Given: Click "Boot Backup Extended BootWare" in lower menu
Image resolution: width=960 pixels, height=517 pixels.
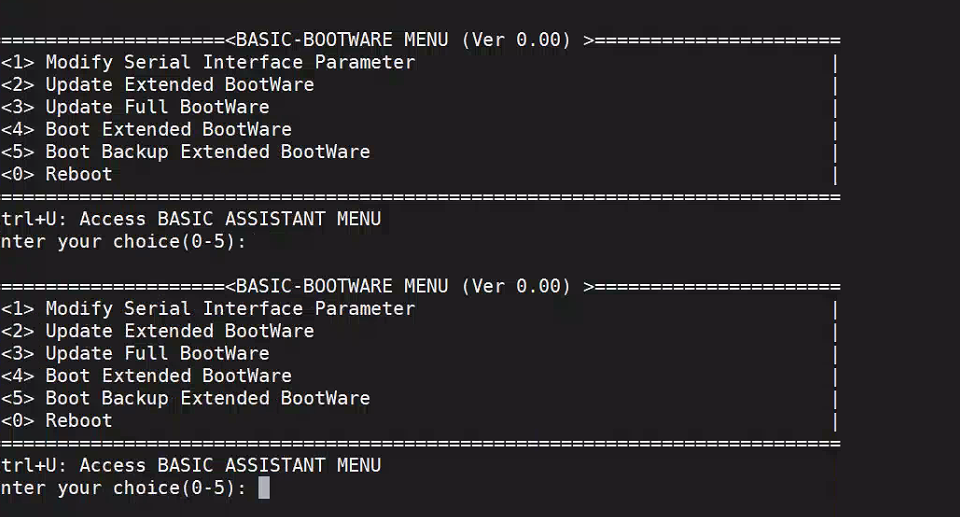Looking at the screenshot, I should point(207,398).
